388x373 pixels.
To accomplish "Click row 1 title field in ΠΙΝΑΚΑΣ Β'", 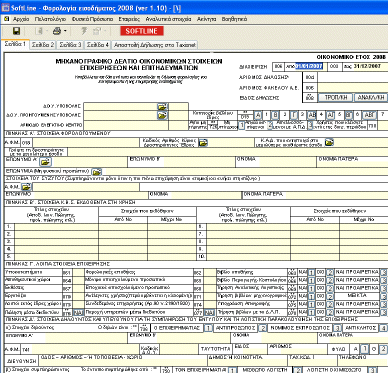I will coord(56,227).
